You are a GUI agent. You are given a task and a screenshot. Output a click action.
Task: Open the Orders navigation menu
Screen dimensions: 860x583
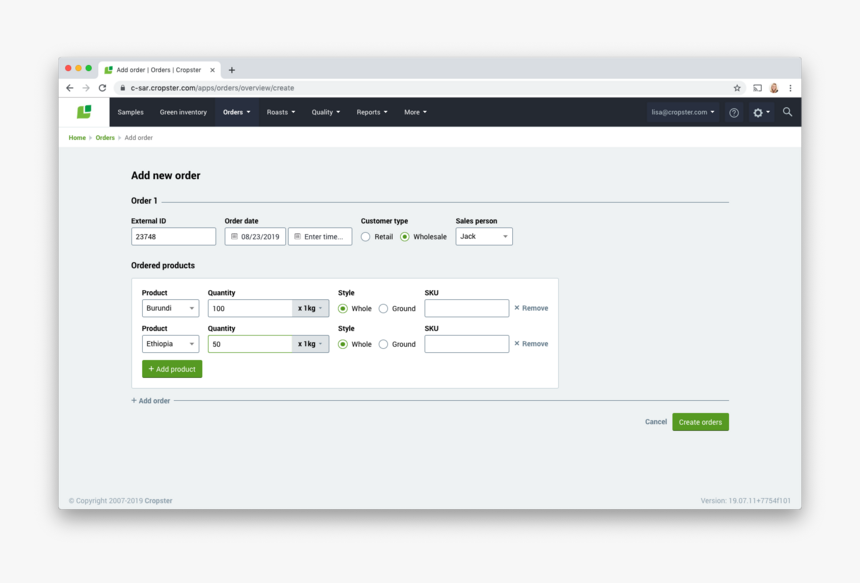(236, 112)
